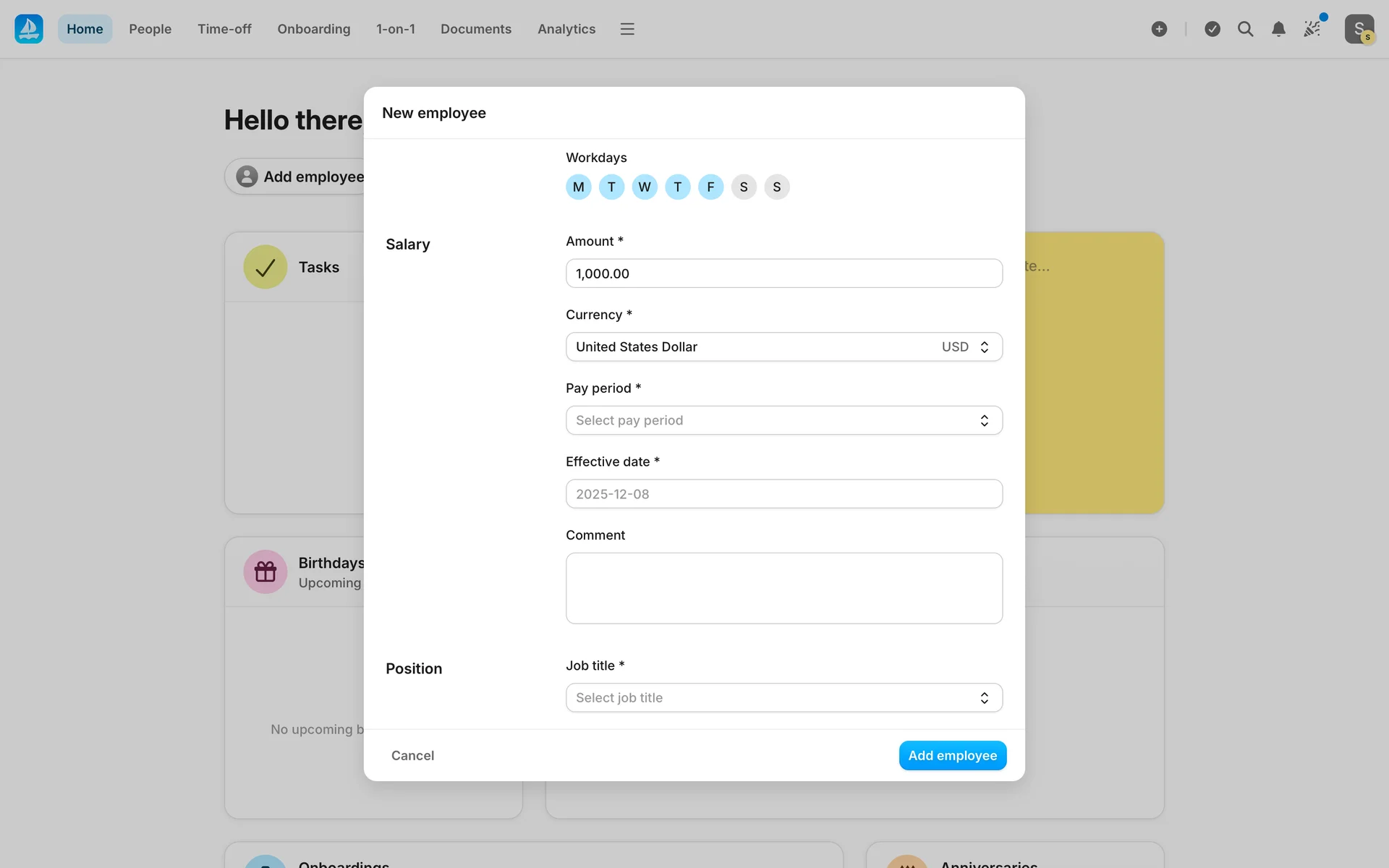This screenshot has width=1389, height=868.
Task: Click the Add employee submit button
Action: pyautogui.click(x=952, y=755)
